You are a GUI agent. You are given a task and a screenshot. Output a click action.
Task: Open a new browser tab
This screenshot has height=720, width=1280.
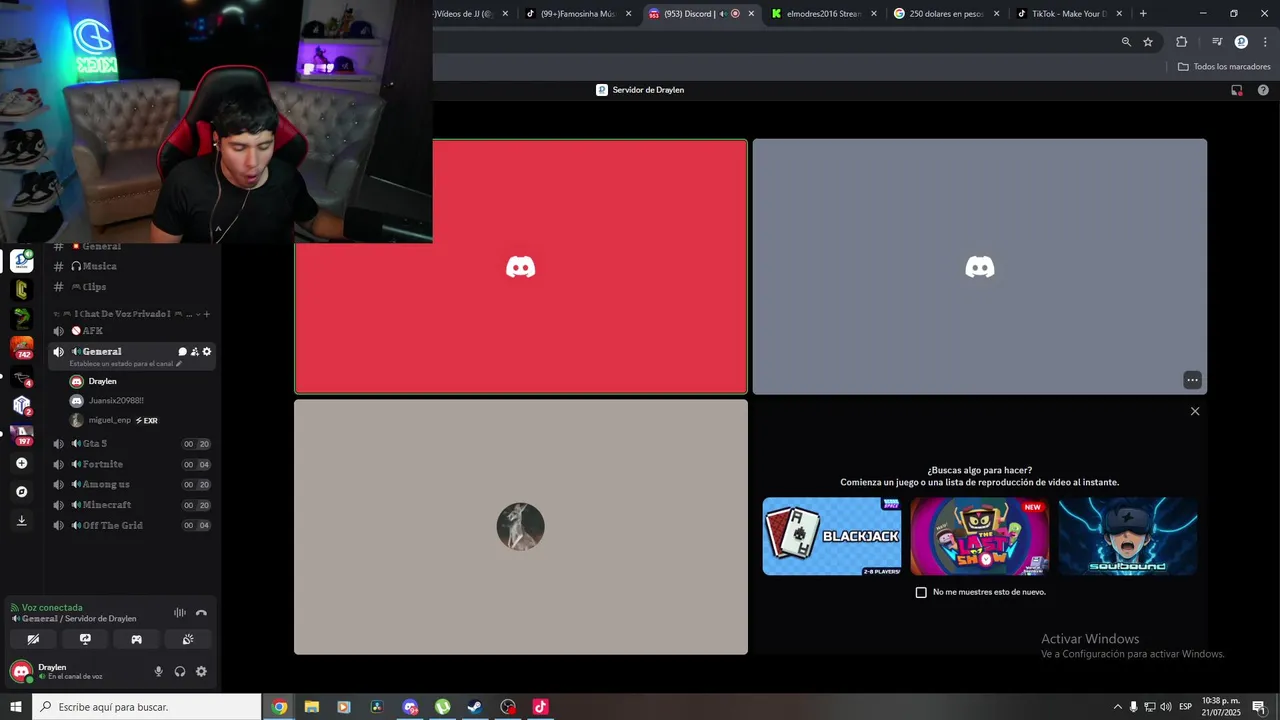[x=1143, y=14]
